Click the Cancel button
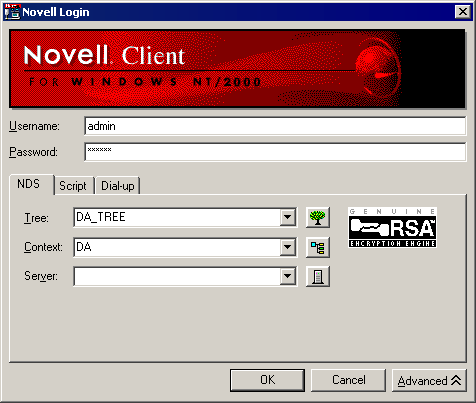The width and height of the screenshot is (476, 403). pos(348,380)
